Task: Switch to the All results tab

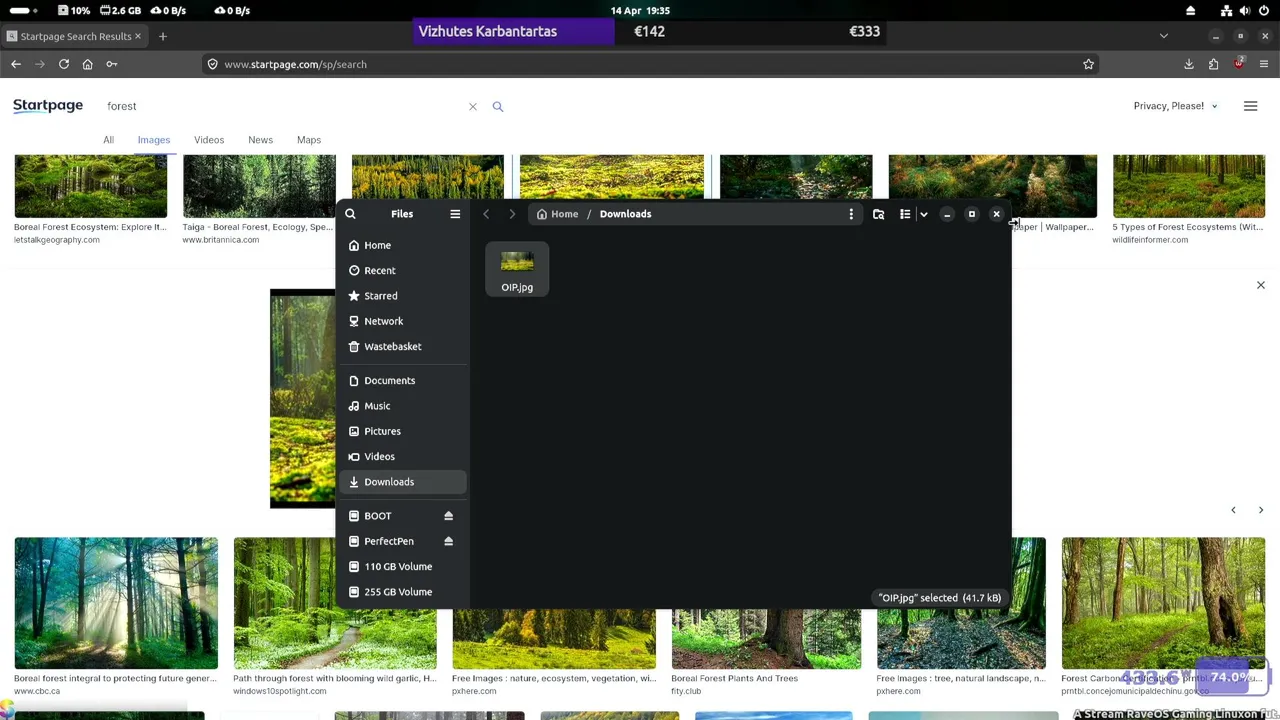Action: pos(108,140)
